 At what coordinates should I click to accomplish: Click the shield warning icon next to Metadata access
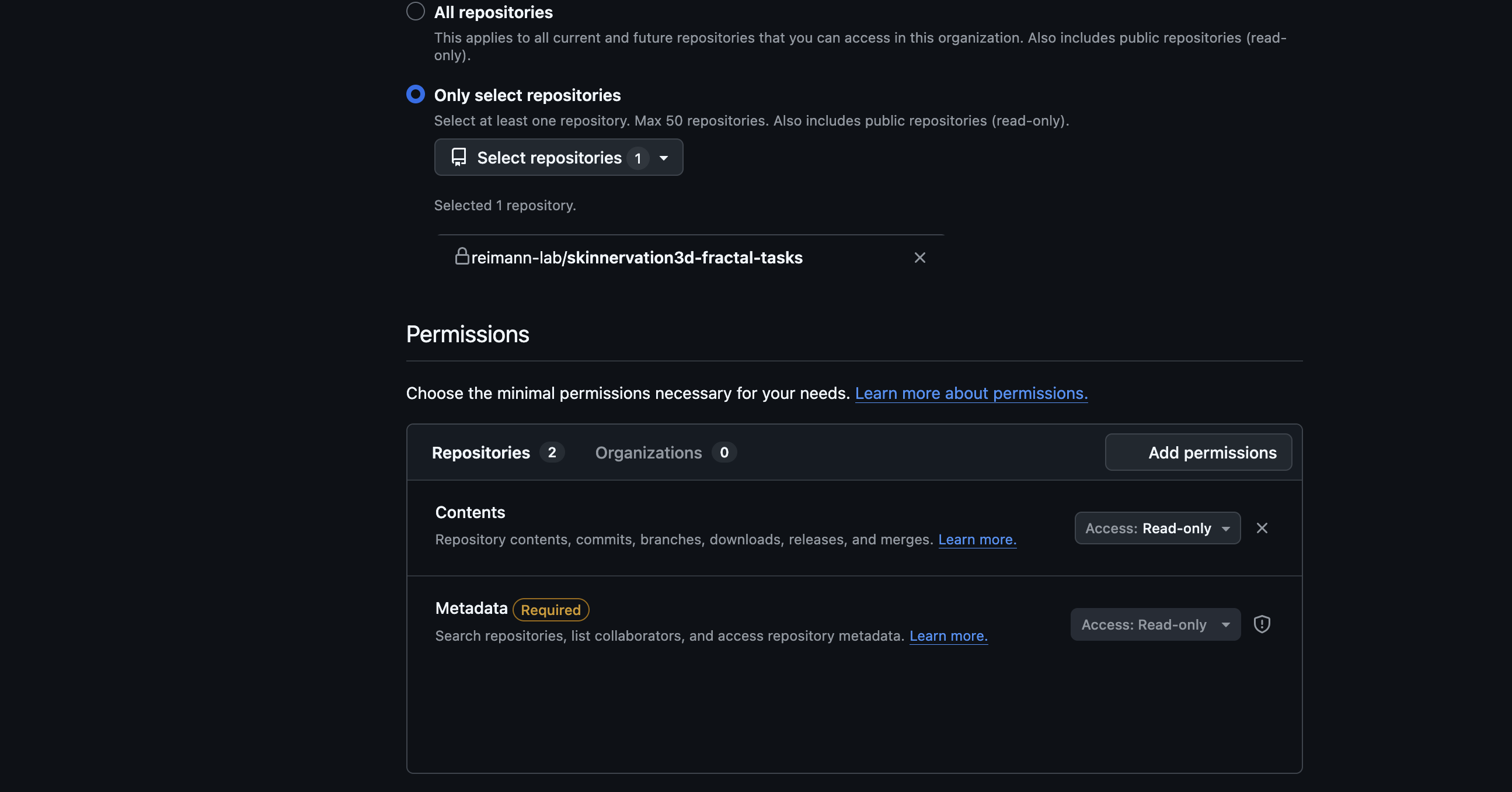(x=1262, y=624)
